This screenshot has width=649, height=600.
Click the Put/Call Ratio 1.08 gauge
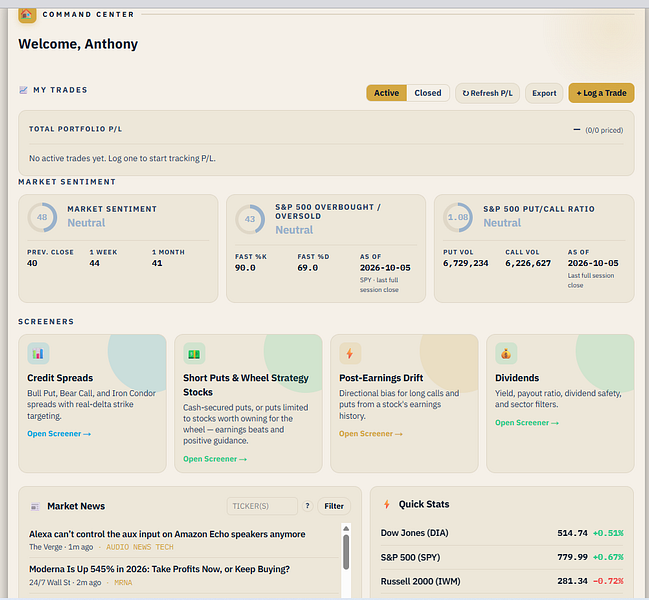(x=458, y=217)
